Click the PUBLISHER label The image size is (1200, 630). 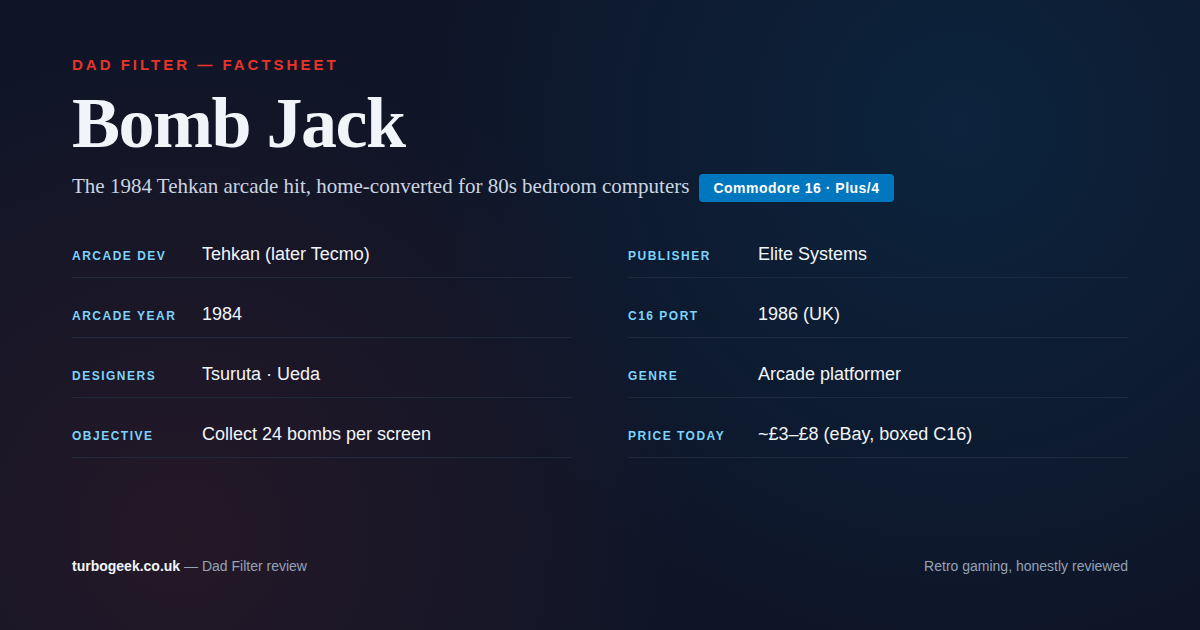[x=668, y=255]
